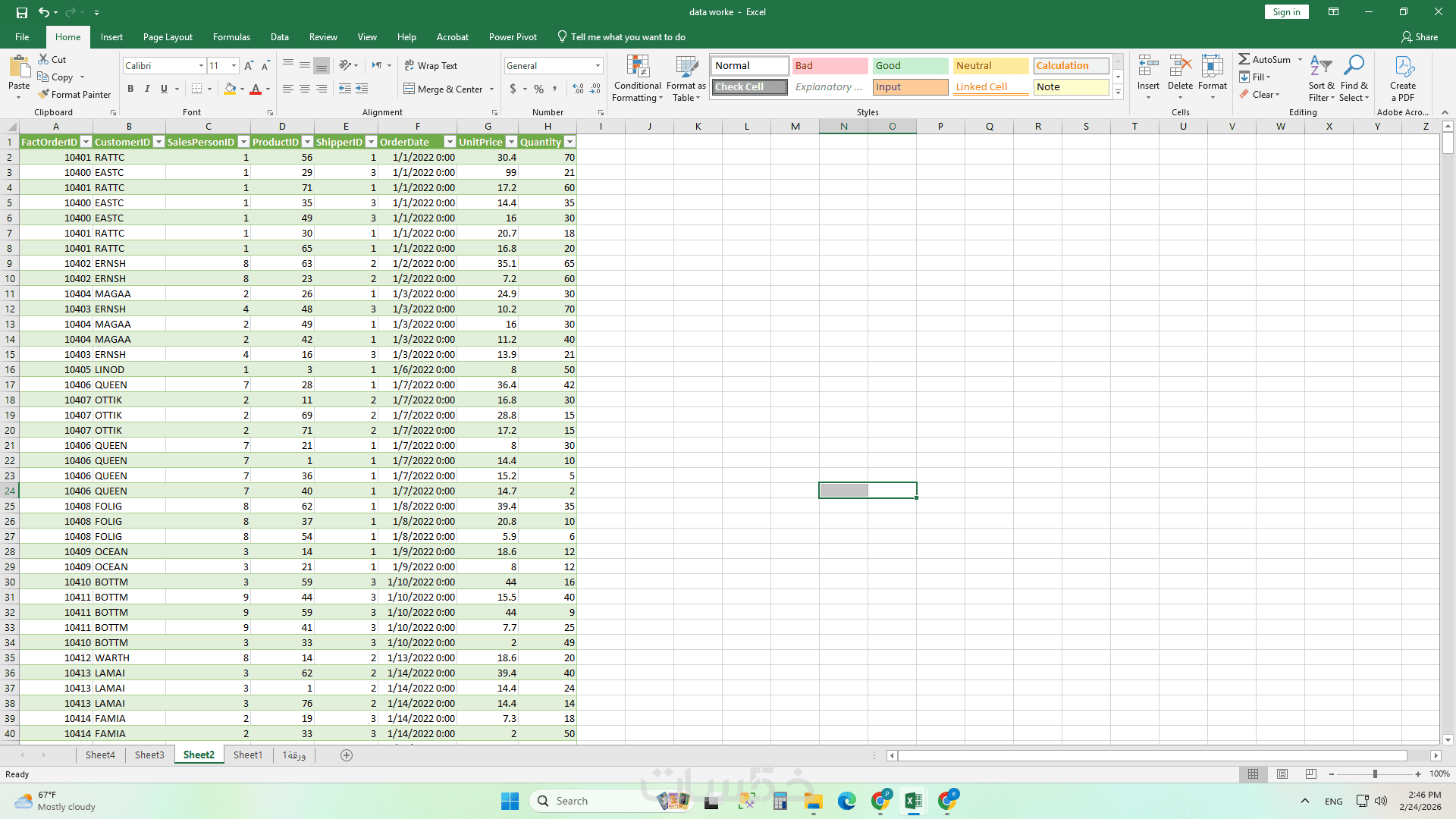The height and width of the screenshot is (819, 1456).
Task: Open the CustomerID column filter dropdown
Action: click(x=158, y=142)
